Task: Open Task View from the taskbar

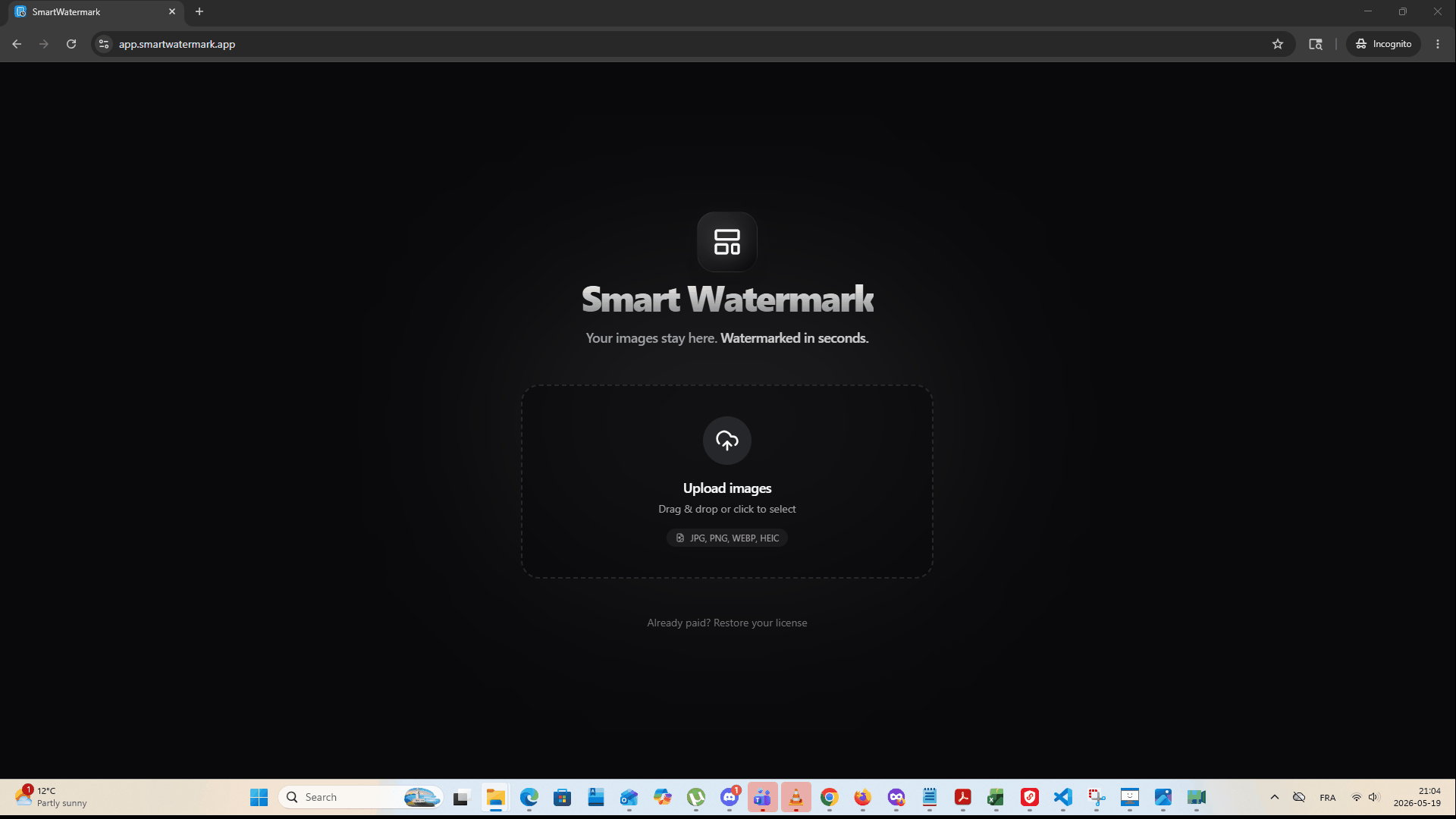Action: coord(461,798)
